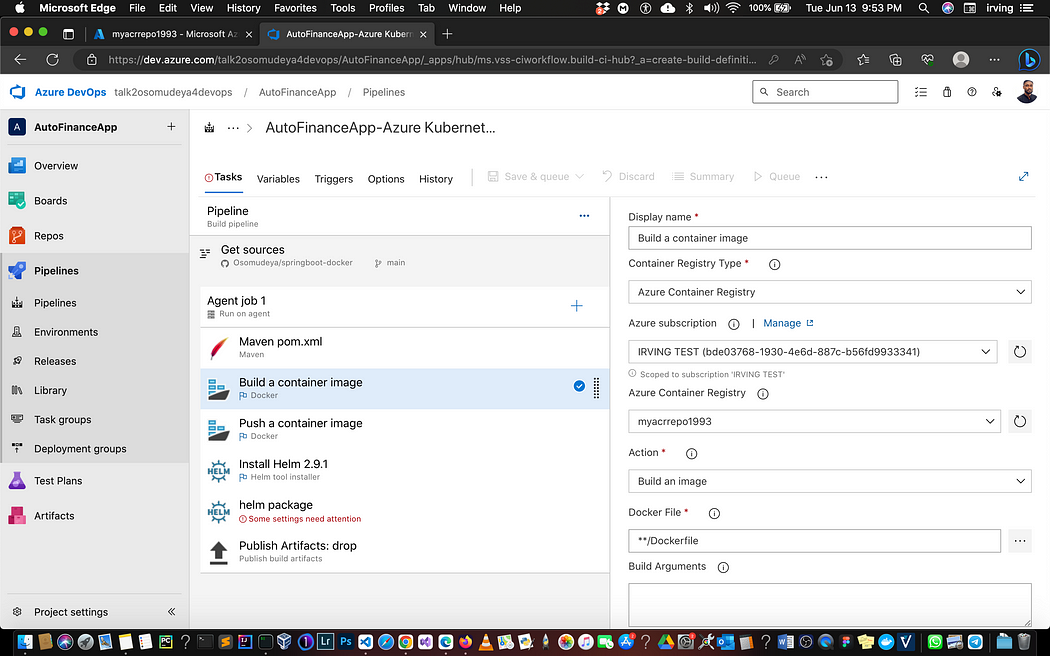Add a task to Agent job 1
This screenshot has height=656, width=1050.
point(577,306)
